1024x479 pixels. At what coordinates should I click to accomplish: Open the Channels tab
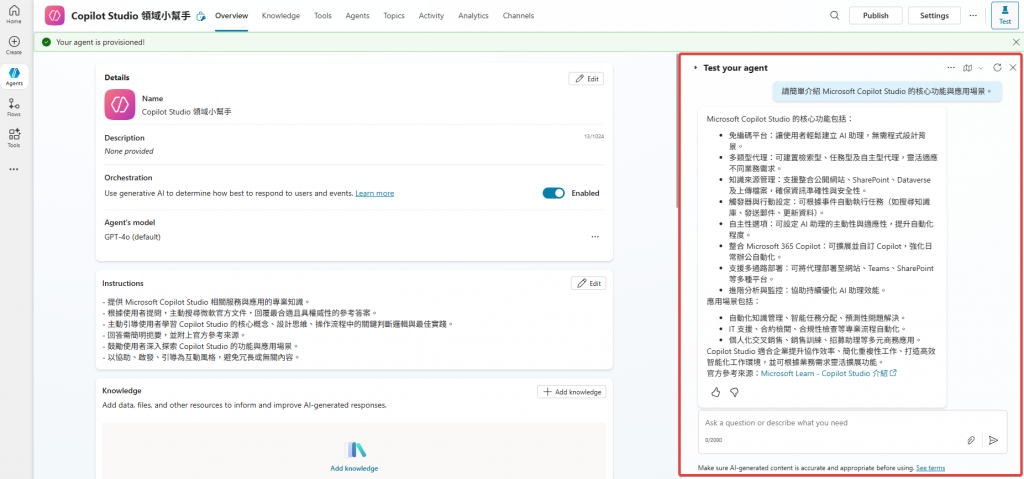518,16
